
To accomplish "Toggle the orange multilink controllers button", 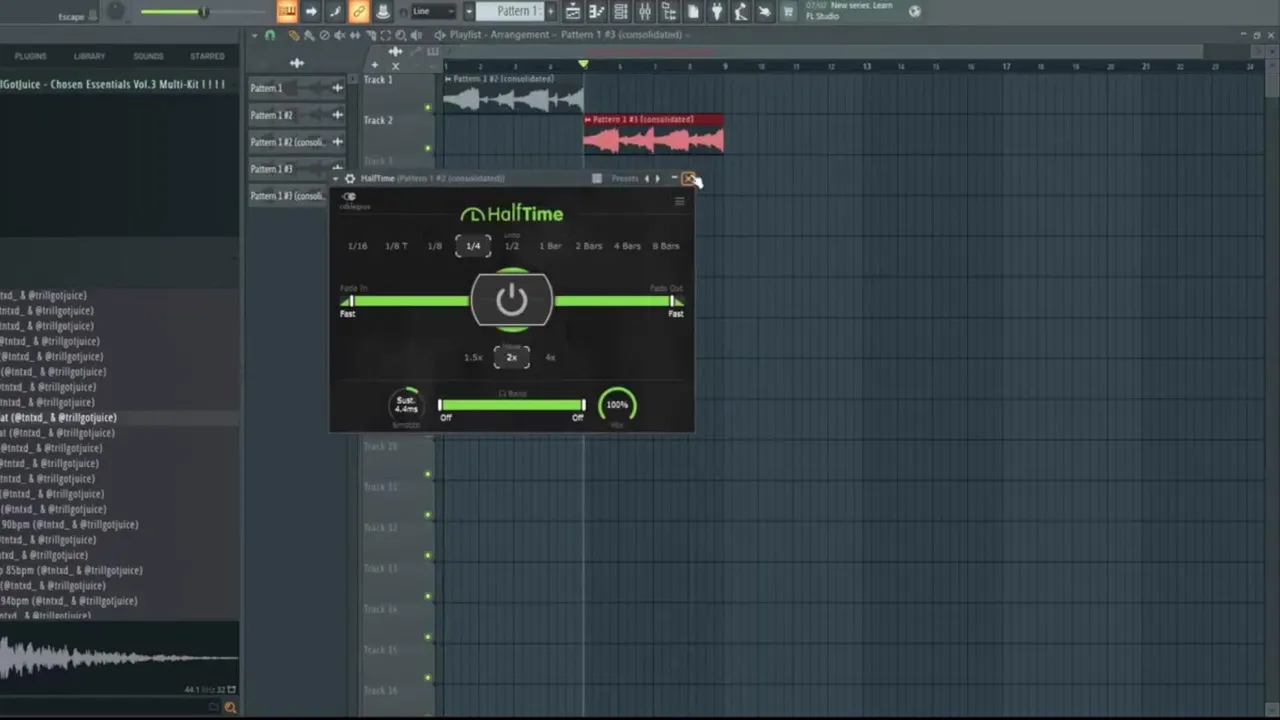I will coord(358,11).
